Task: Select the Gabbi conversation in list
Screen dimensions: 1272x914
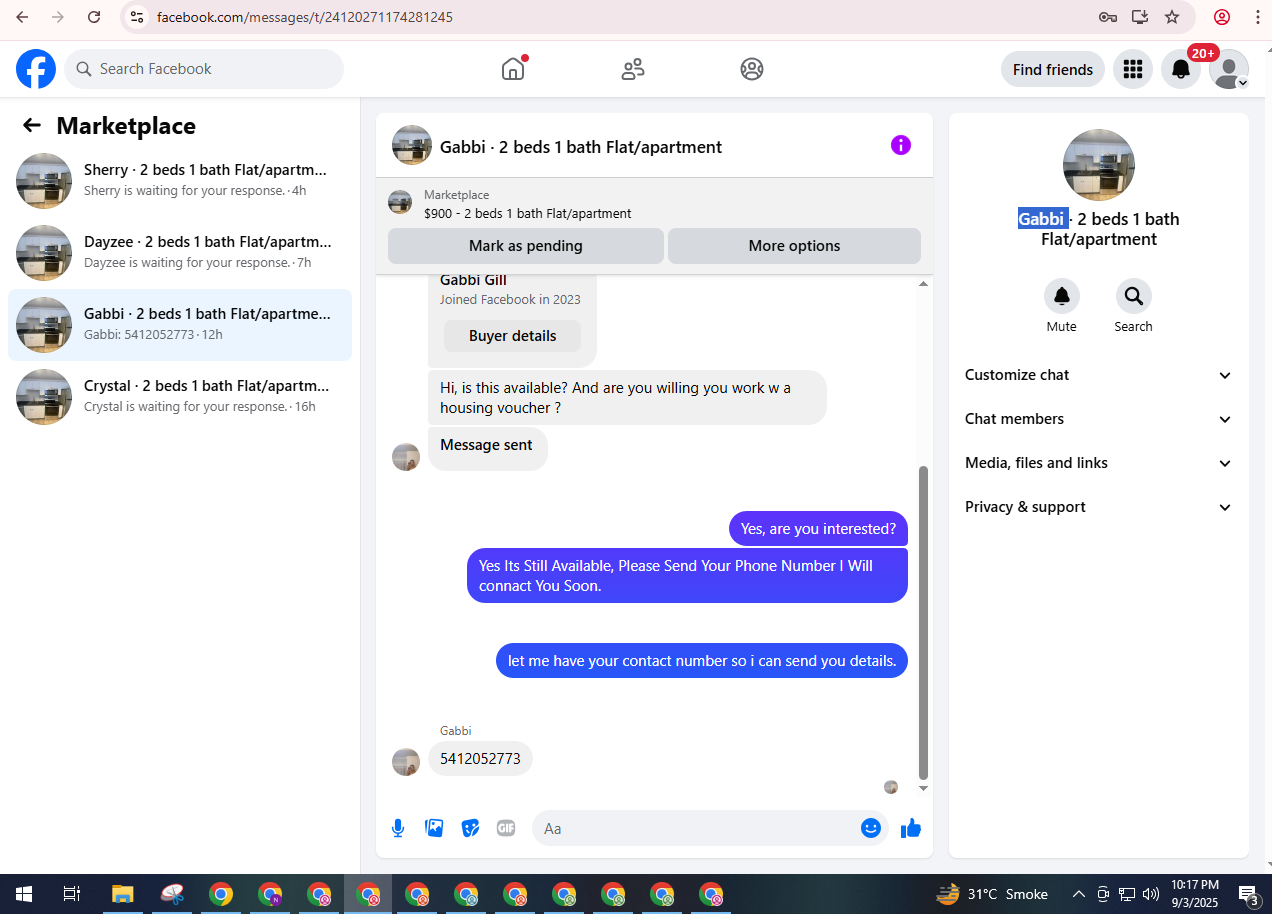Action: tap(180, 325)
